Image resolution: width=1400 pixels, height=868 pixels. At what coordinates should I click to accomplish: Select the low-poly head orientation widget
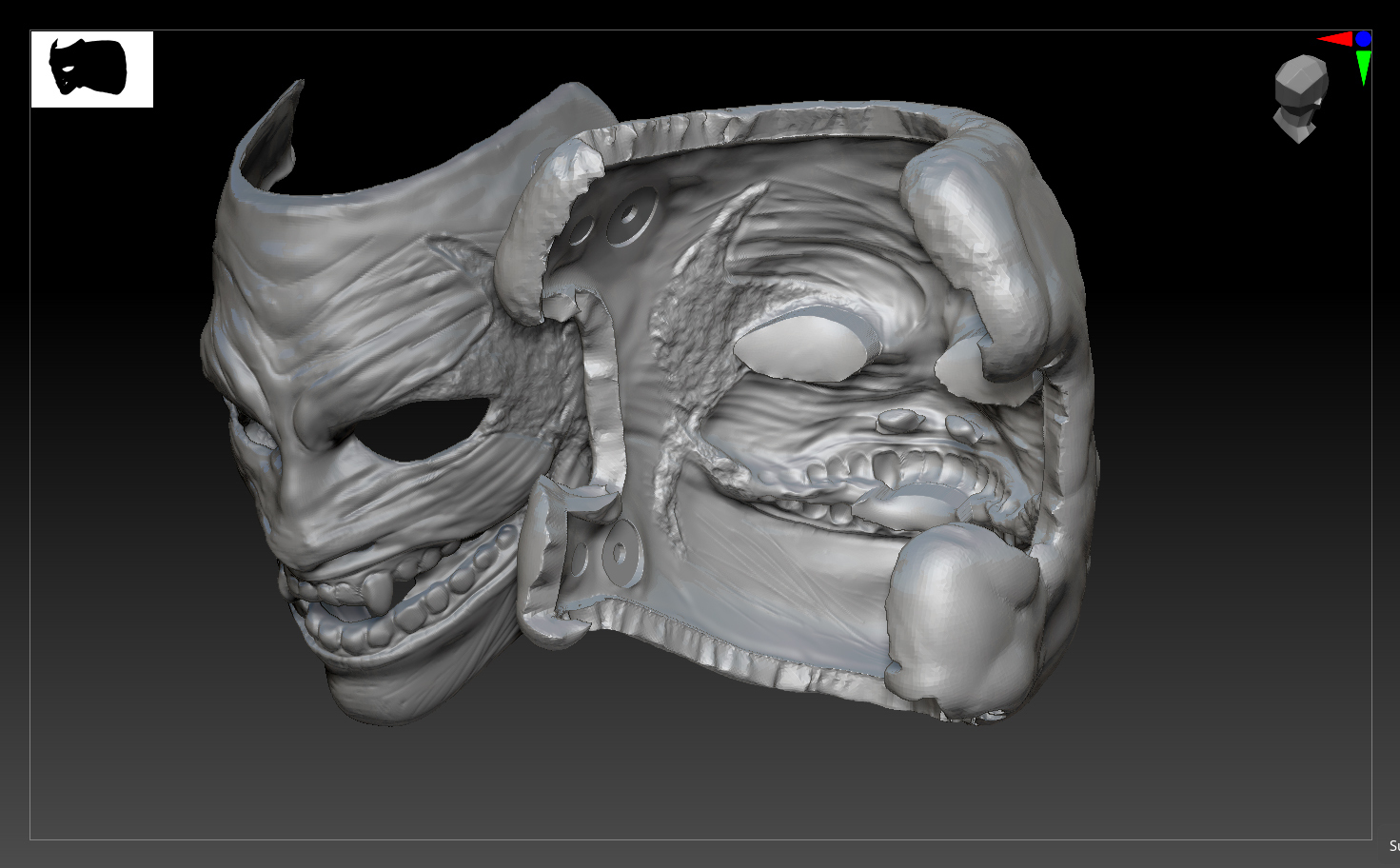coord(1301,92)
